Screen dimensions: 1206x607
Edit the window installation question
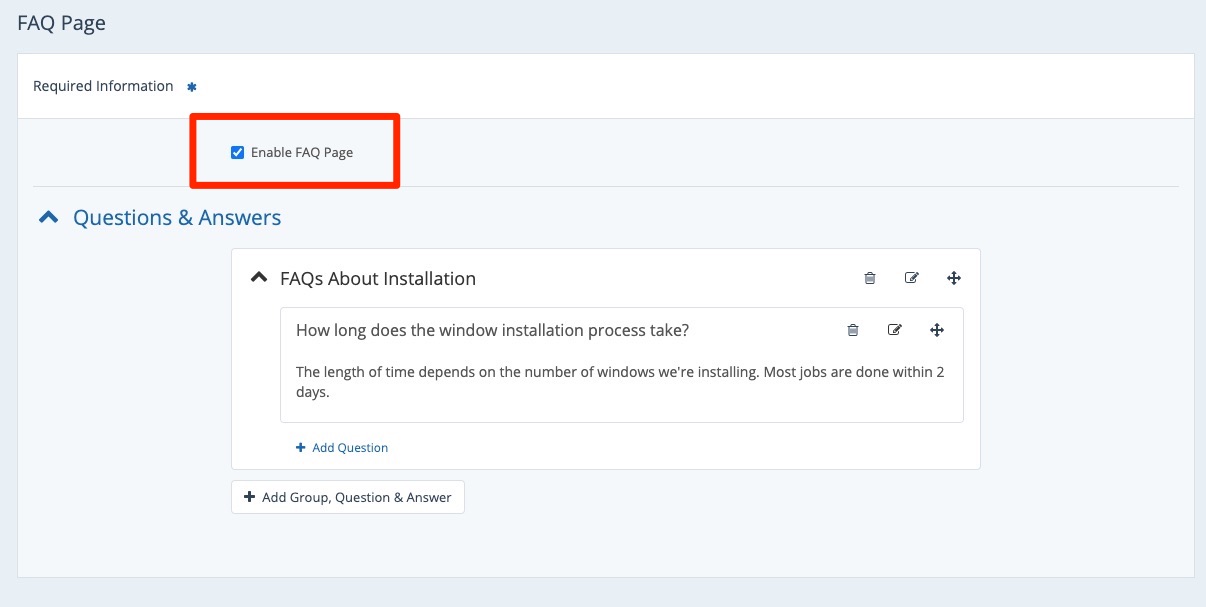click(895, 330)
